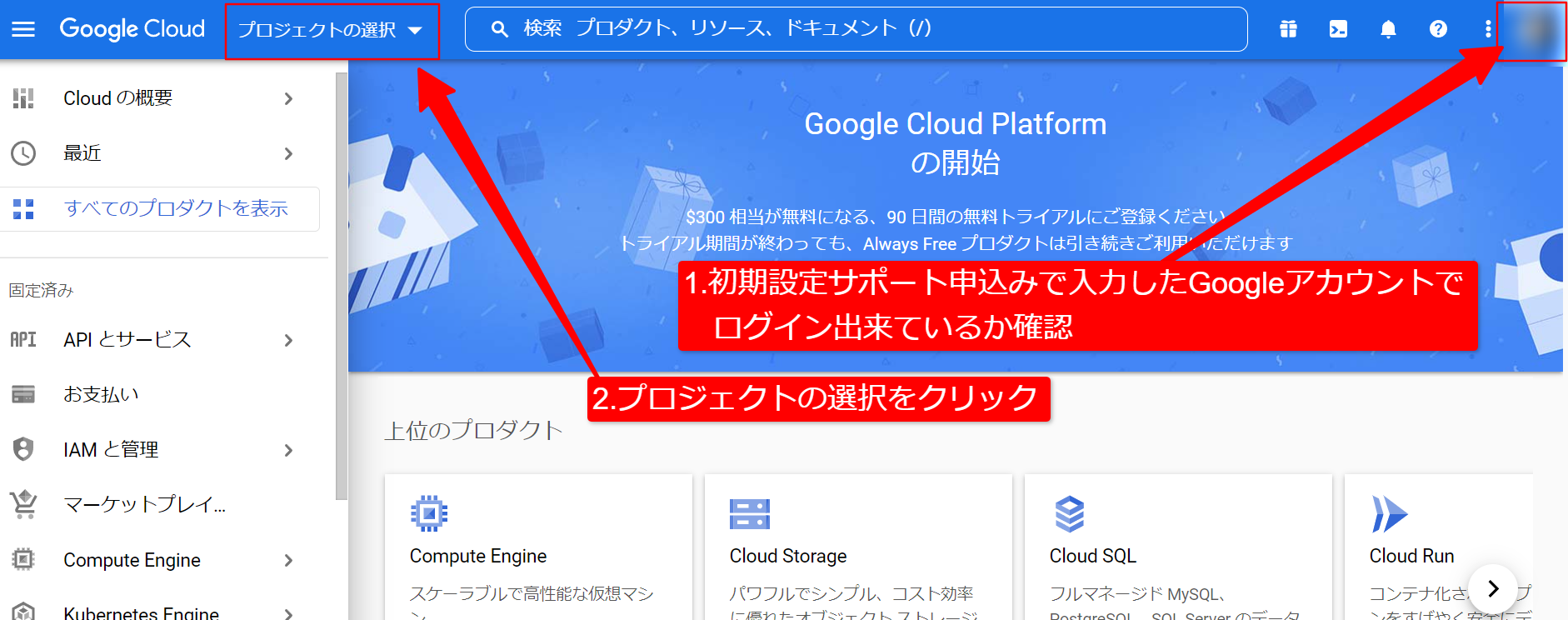Click the next arrow on product carousel

click(x=1493, y=588)
